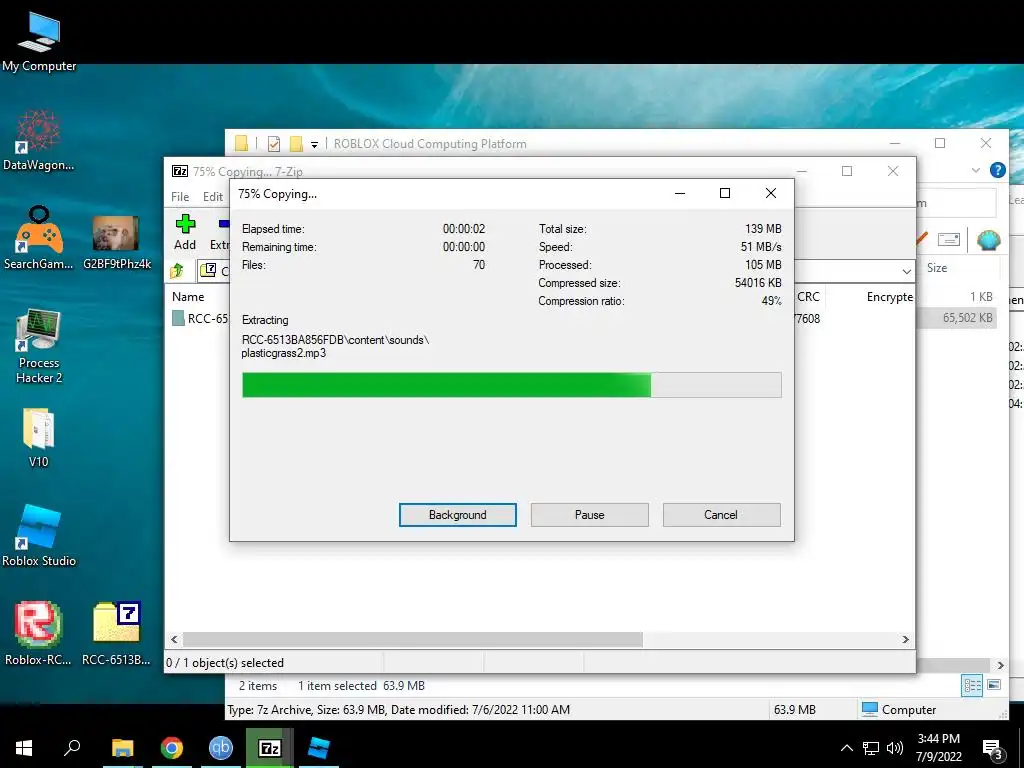
Task: Open notification center with 3 notifications
Action: [993, 749]
